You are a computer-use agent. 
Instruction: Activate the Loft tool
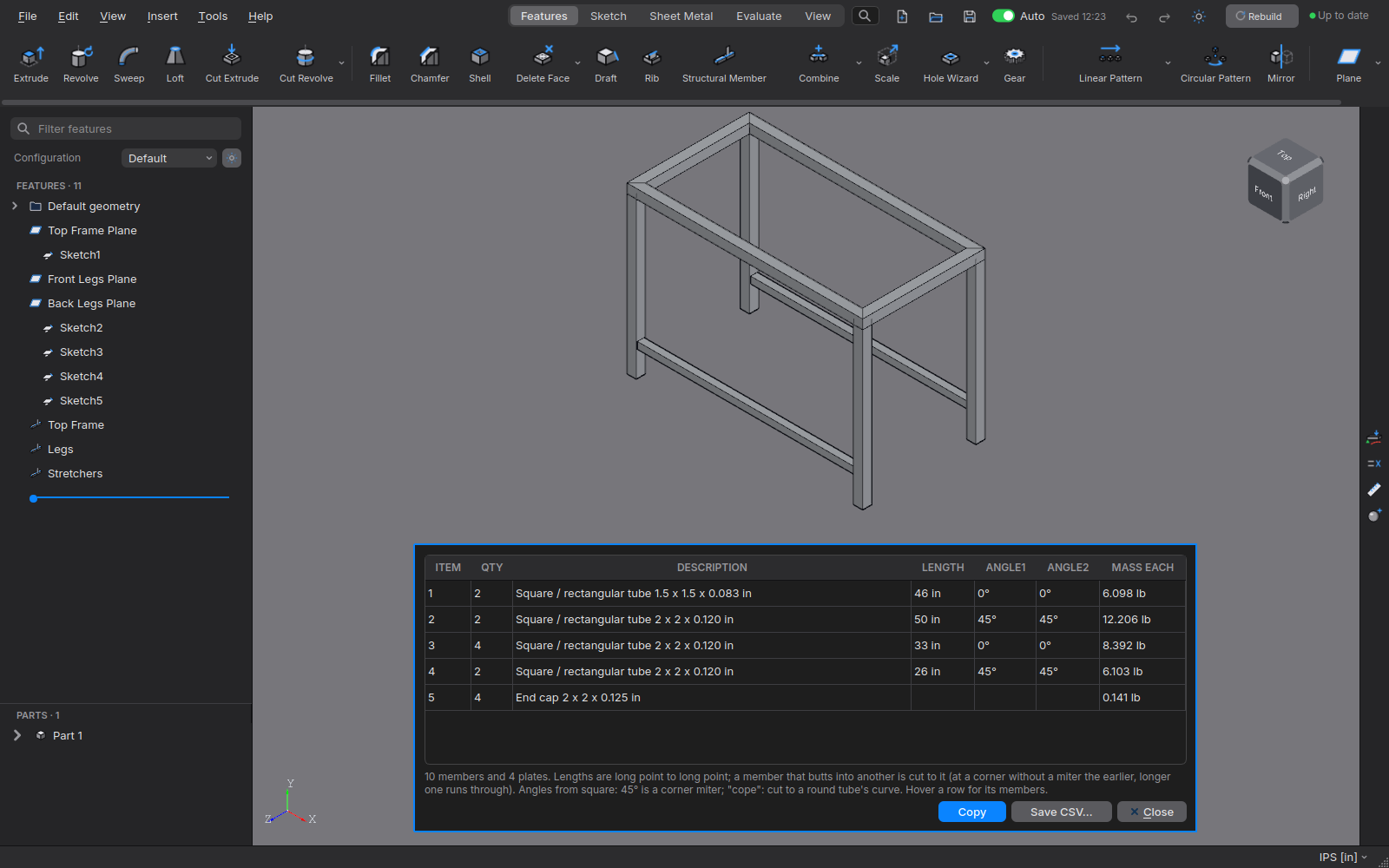(175, 65)
